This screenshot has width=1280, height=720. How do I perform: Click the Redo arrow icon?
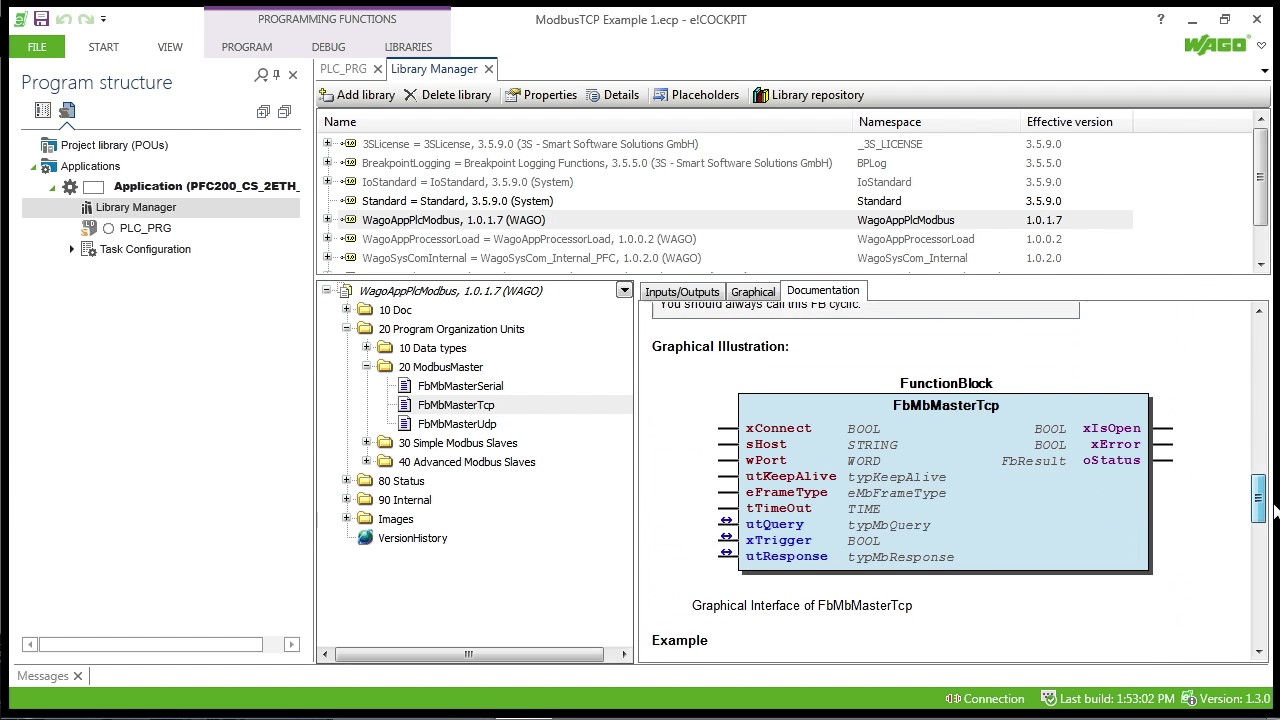click(86, 19)
